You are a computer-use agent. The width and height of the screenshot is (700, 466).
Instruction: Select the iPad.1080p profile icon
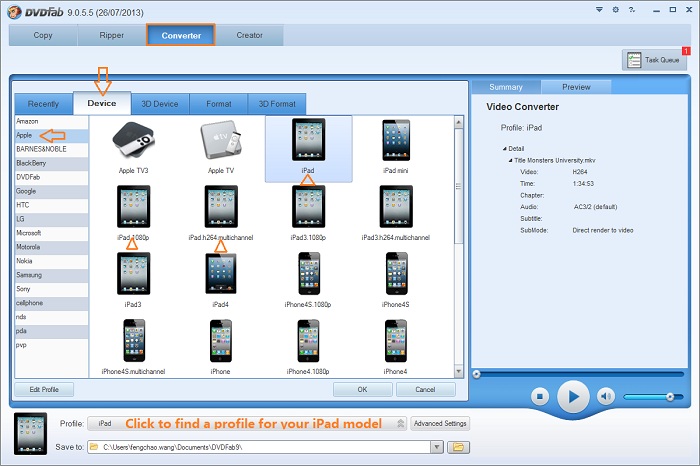[133, 207]
